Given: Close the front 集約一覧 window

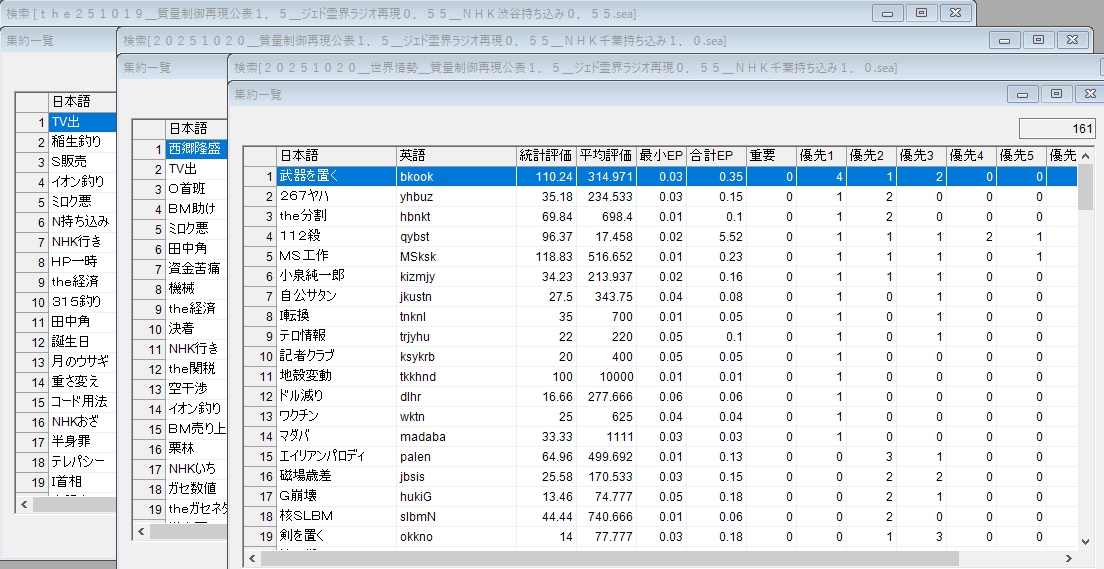Looking at the screenshot, I should [x=1089, y=94].
